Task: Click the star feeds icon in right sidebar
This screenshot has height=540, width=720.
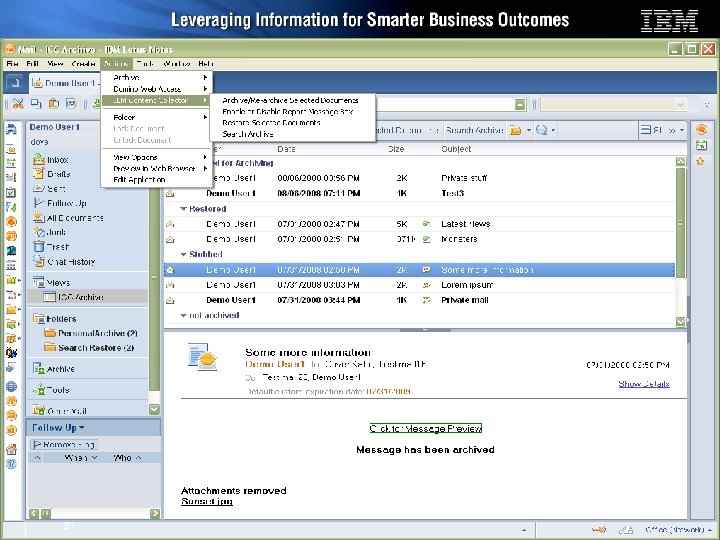Action: click(x=700, y=161)
